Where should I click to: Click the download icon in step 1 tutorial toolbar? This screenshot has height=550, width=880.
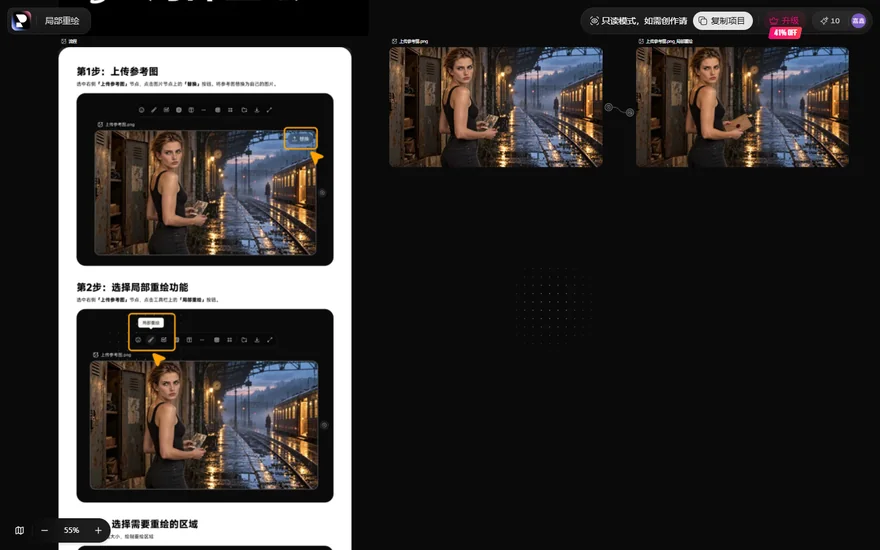(x=256, y=110)
